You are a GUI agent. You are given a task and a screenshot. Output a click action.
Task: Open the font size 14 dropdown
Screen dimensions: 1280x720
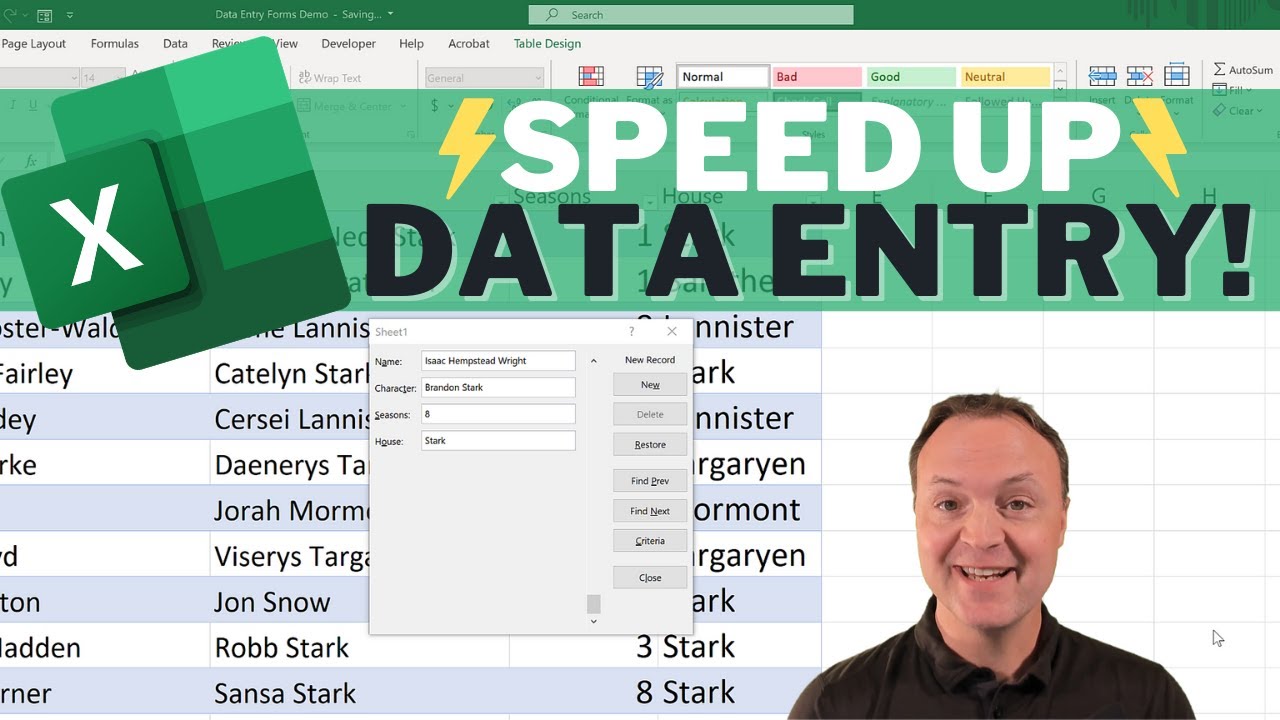pos(119,78)
